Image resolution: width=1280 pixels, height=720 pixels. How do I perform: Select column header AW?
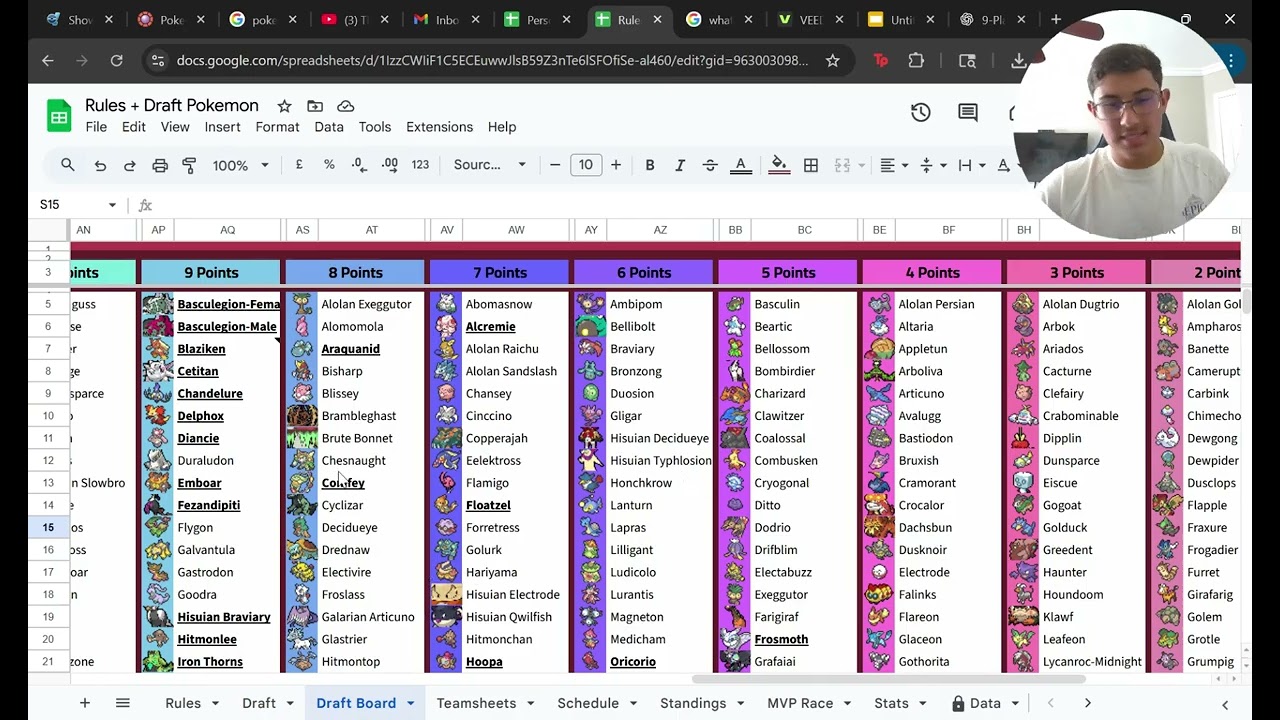click(x=516, y=230)
